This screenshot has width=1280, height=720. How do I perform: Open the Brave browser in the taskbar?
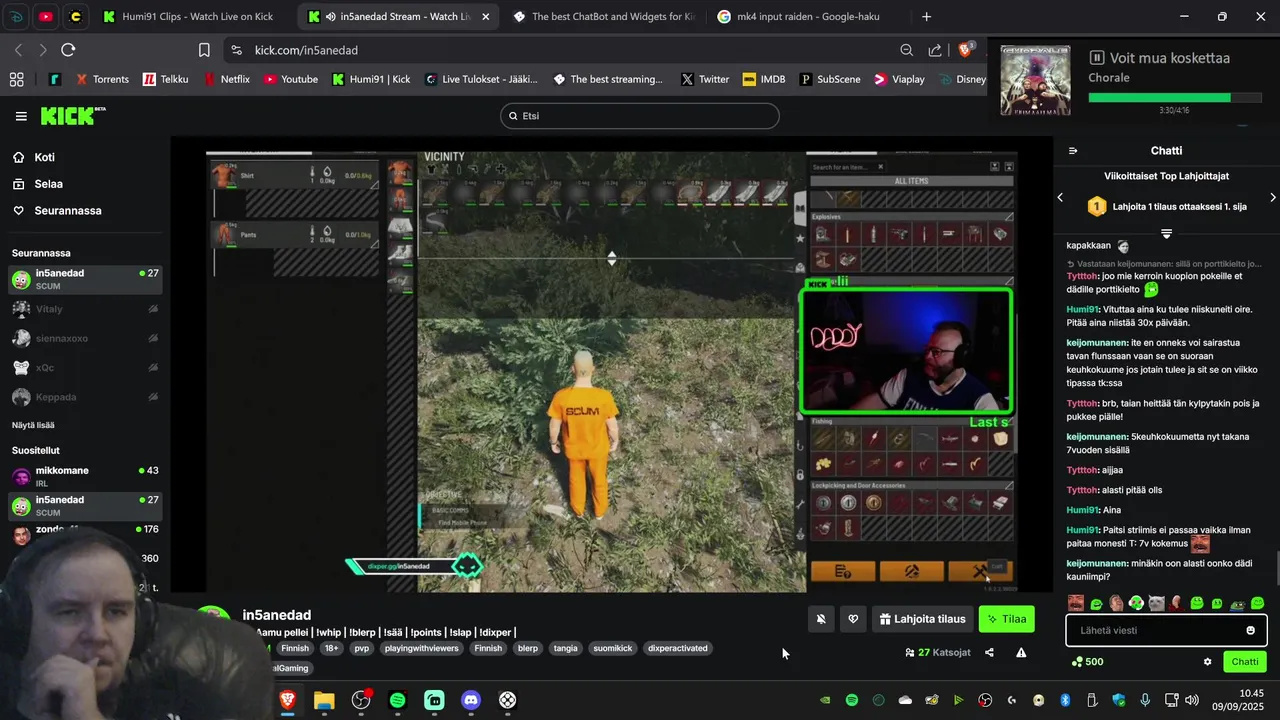288,700
